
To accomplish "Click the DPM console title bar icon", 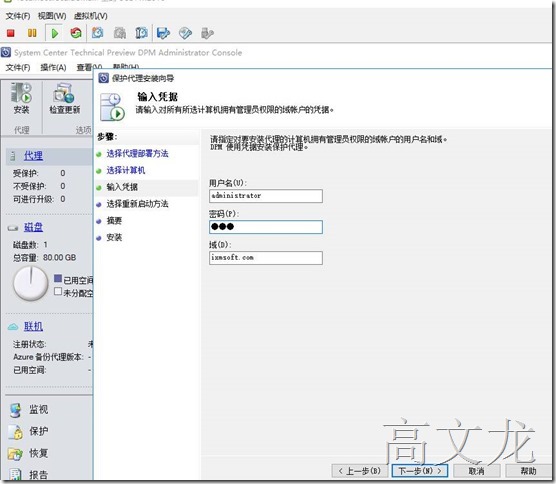I will [6, 52].
